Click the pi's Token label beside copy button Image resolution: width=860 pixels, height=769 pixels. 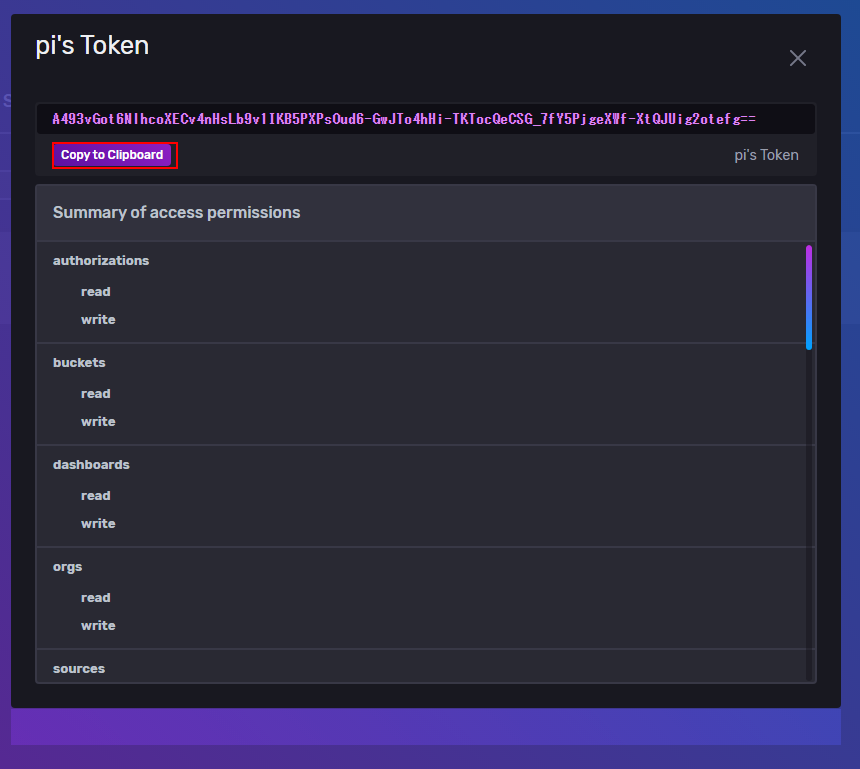[x=766, y=155]
